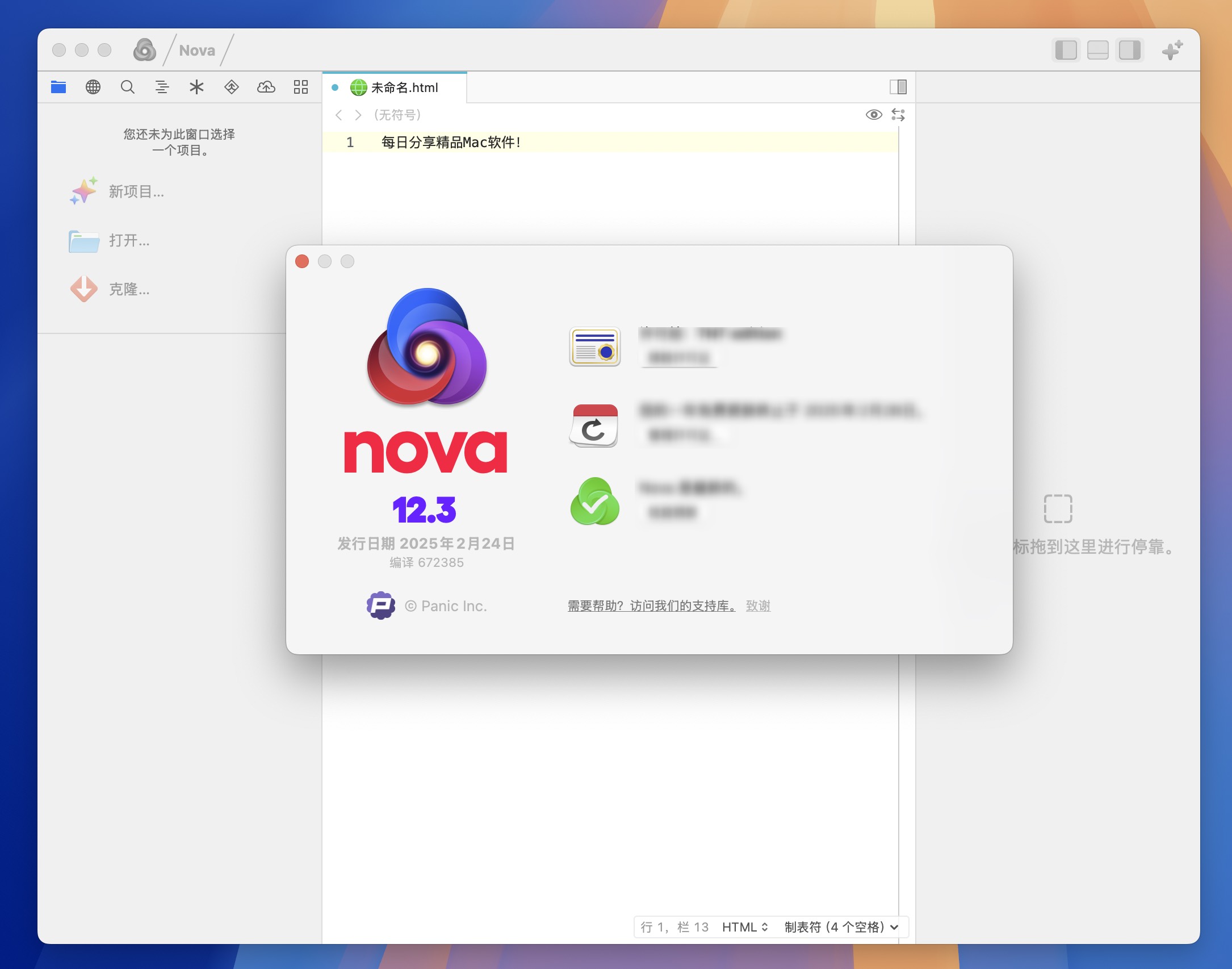Click the sparkle add button in titlebar
Viewport: 1232px width, 969px height.
tap(1172, 50)
